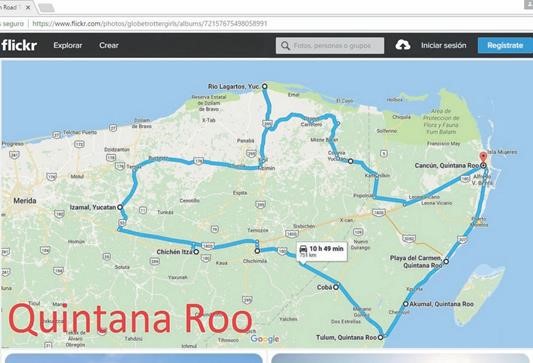Click the Flickr logo
This screenshot has height=363, width=533.
coord(19,45)
